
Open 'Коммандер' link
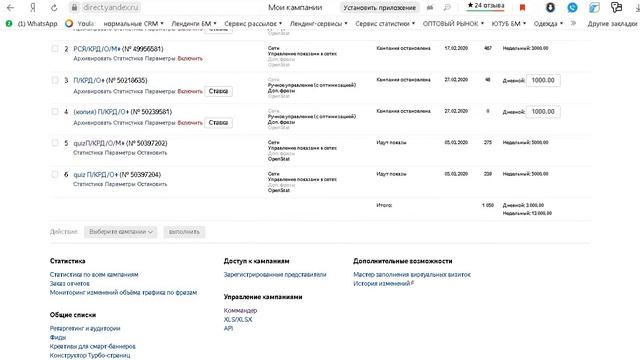point(240,310)
